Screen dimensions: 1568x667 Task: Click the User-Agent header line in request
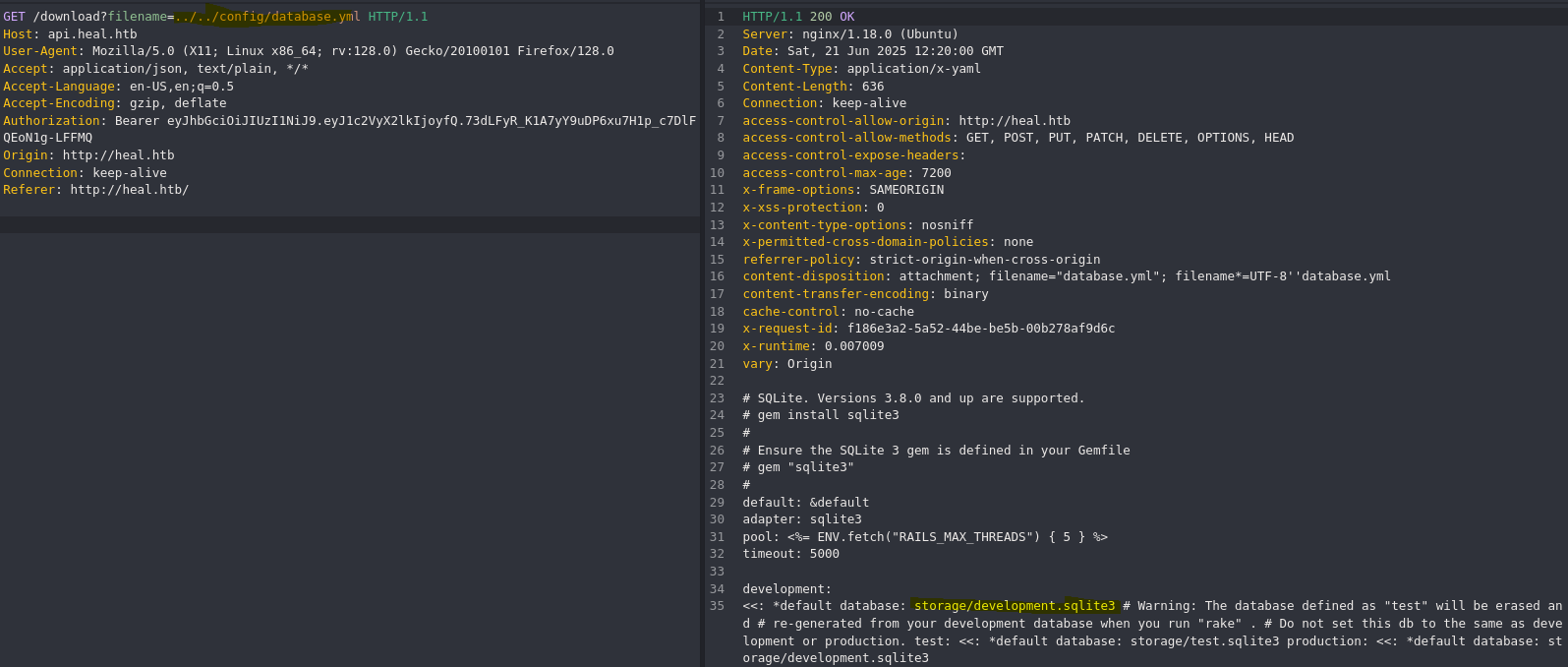309,51
